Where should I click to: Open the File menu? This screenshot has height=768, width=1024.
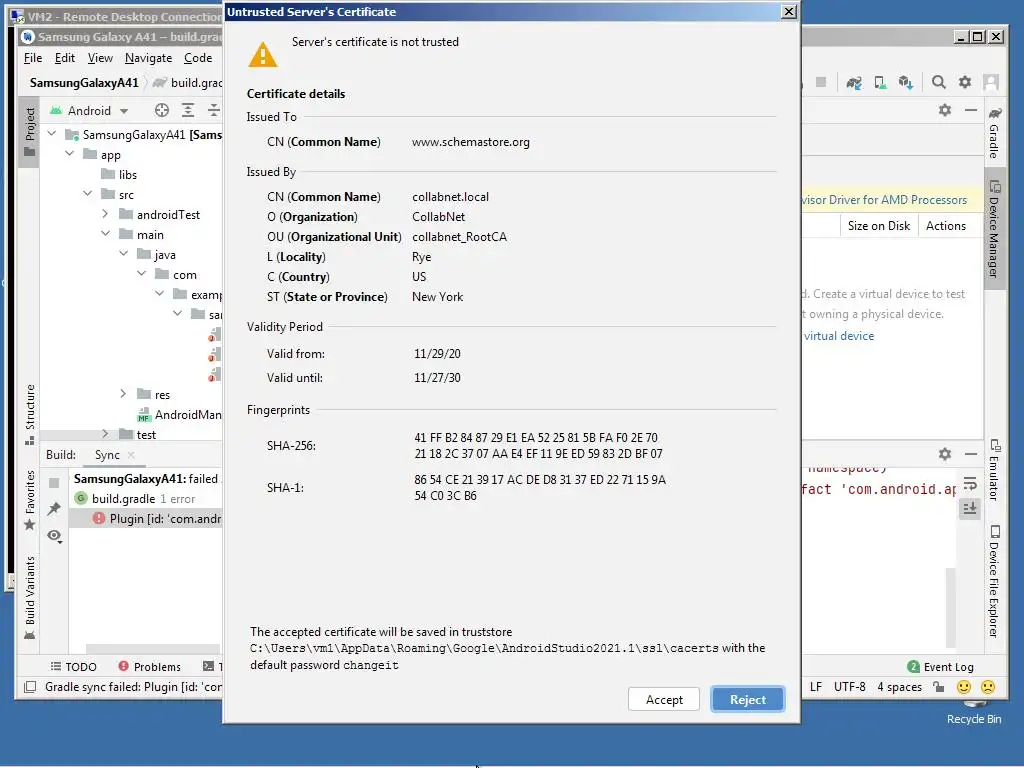(33, 58)
